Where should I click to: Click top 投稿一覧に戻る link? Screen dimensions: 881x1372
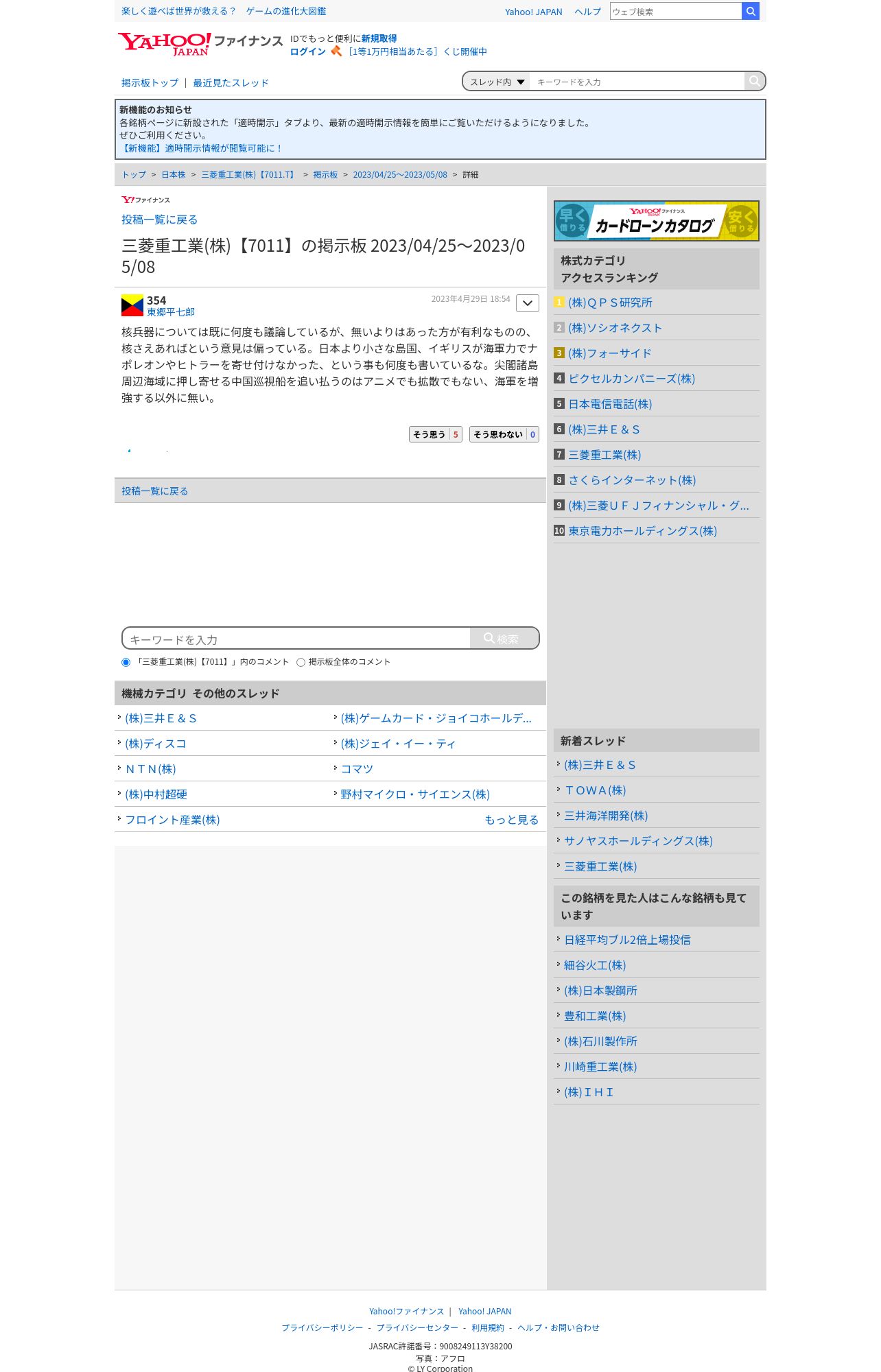coord(160,220)
